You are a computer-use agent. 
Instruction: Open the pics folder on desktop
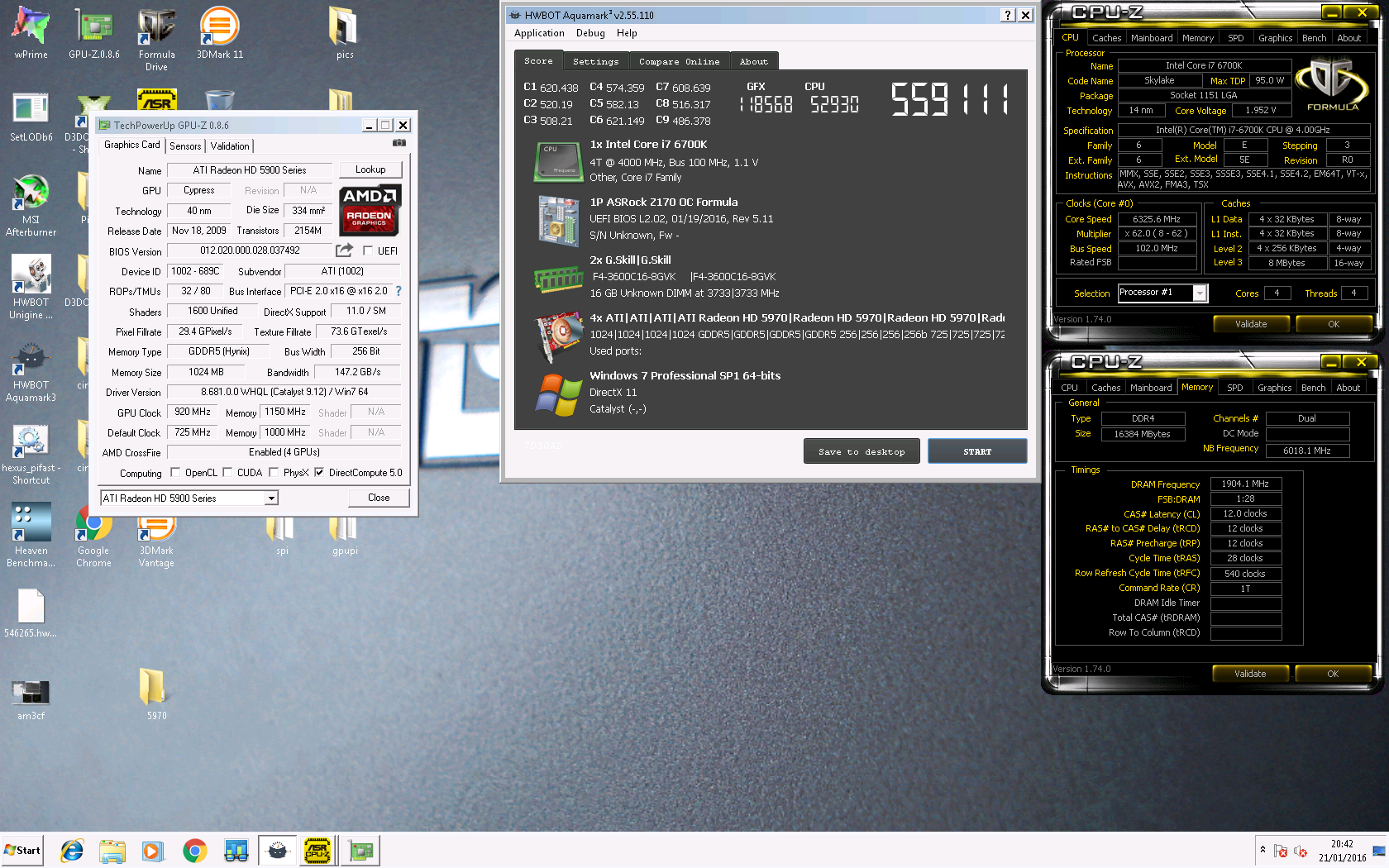[345, 33]
